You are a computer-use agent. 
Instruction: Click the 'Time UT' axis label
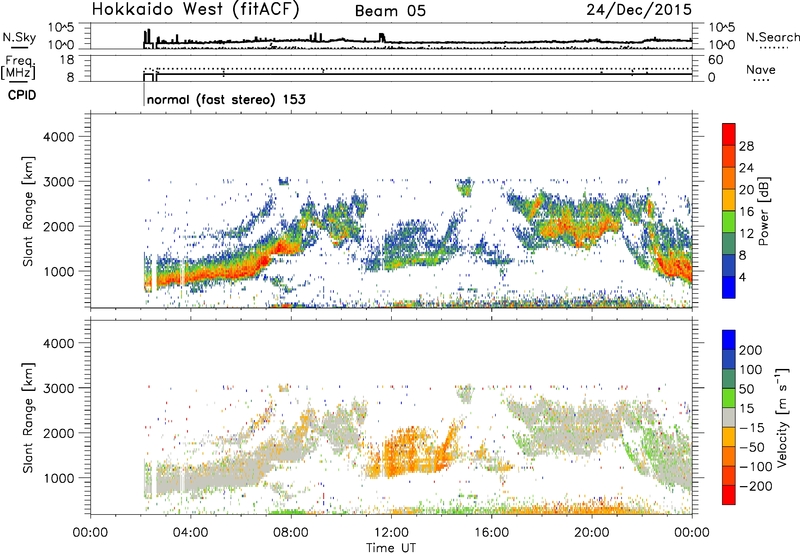pyautogui.click(x=391, y=548)
